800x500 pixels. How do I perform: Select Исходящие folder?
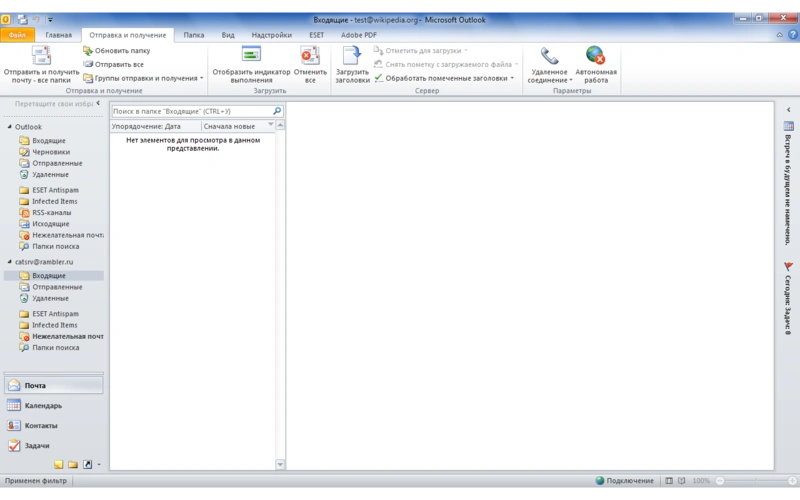pyautogui.click(x=51, y=223)
